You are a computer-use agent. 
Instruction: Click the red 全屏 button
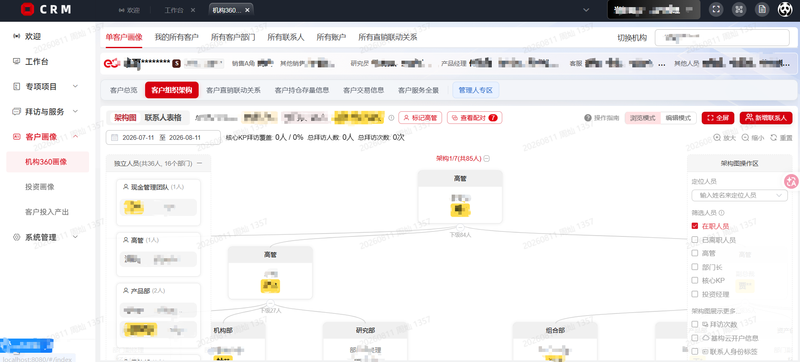click(x=717, y=118)
